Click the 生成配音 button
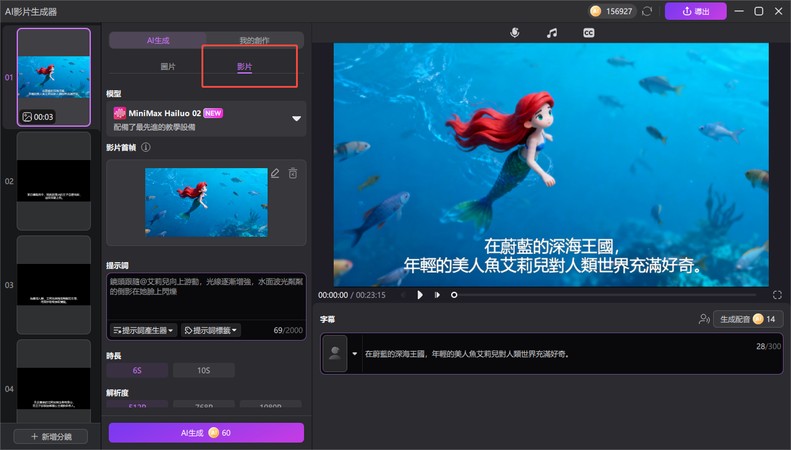791x450 pixels. (x=748, y=319)
